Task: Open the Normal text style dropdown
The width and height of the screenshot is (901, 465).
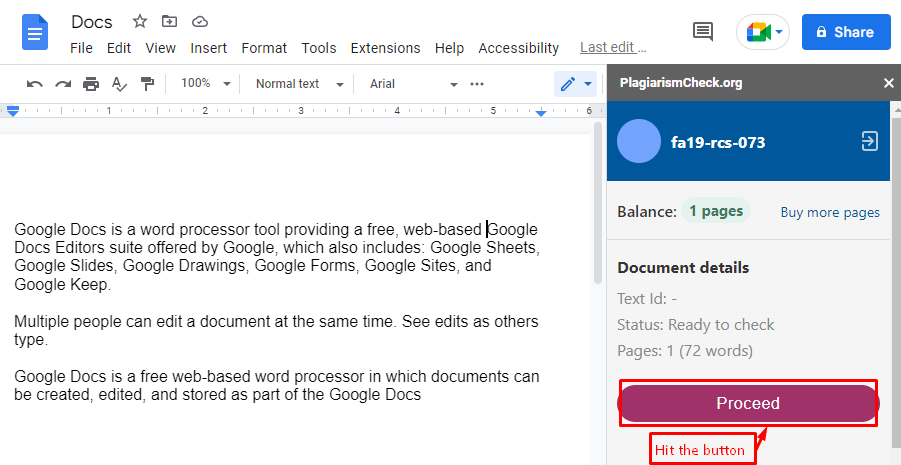Action: click(x=299, y=84)
